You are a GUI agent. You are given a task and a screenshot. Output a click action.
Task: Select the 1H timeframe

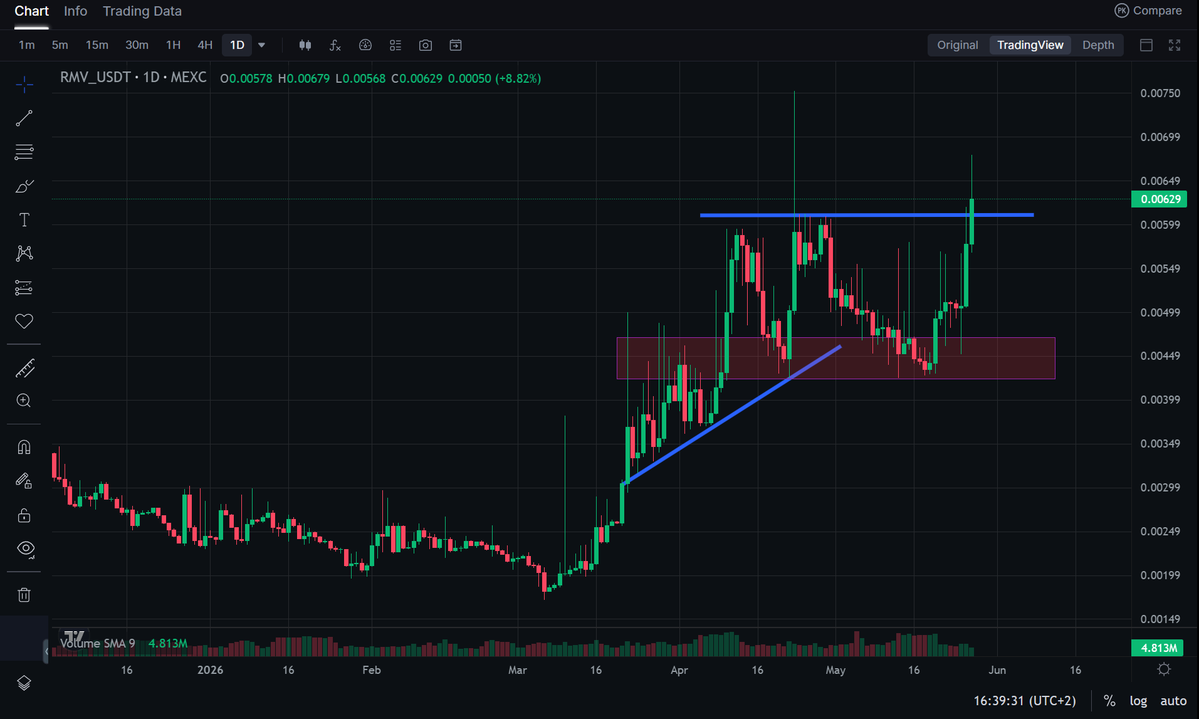(174, 45)
